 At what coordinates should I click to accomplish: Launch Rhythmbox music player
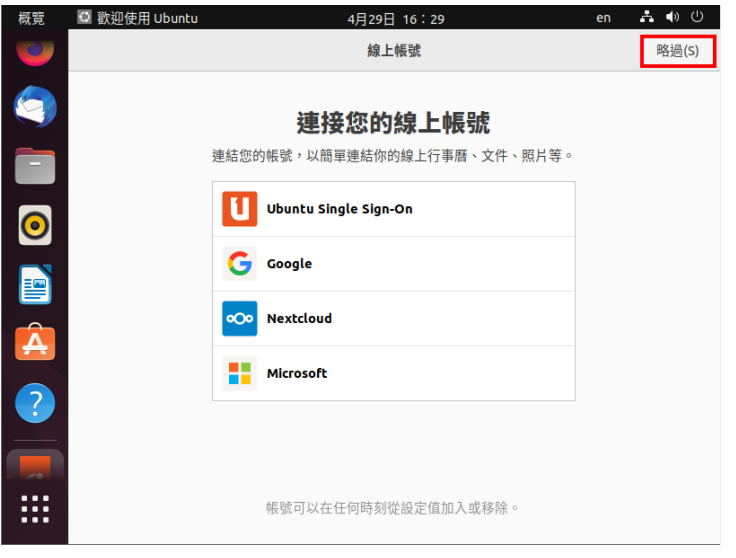coord(35,225)
